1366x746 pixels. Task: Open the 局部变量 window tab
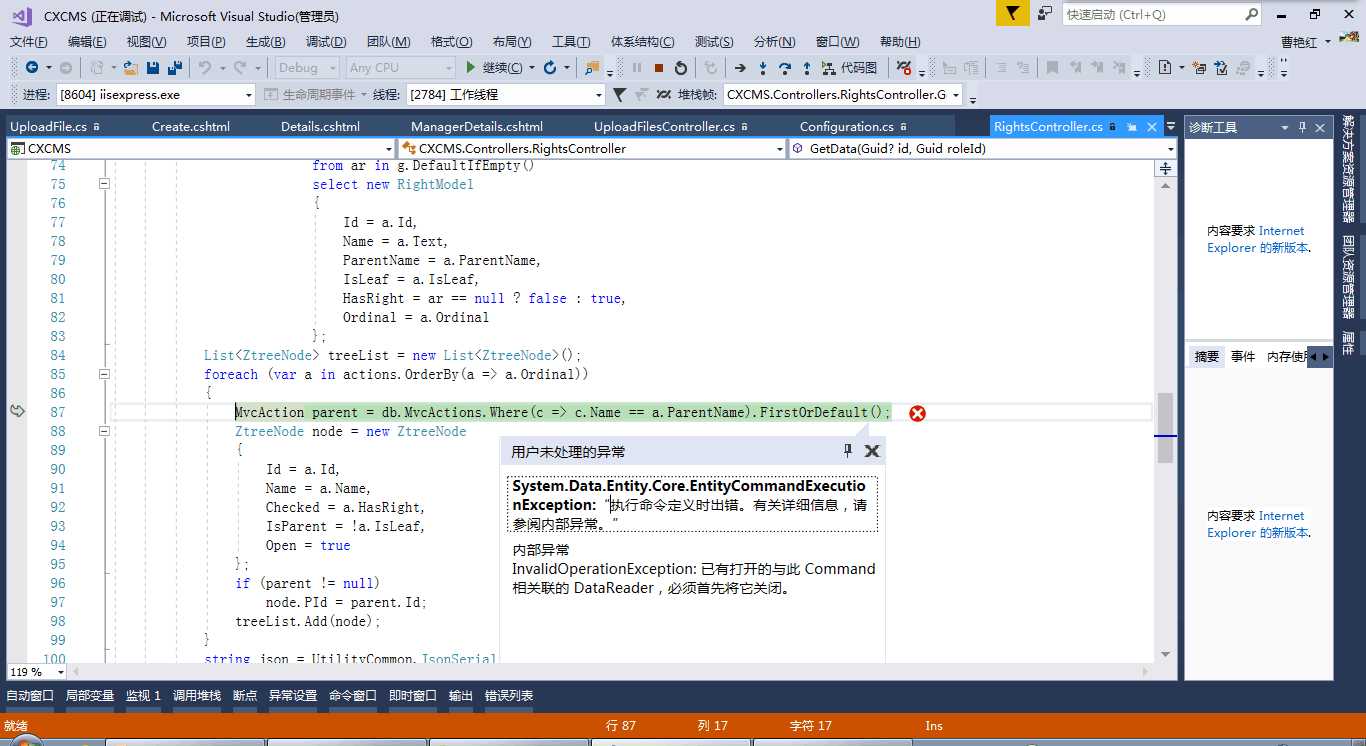(x=90, y=696)
